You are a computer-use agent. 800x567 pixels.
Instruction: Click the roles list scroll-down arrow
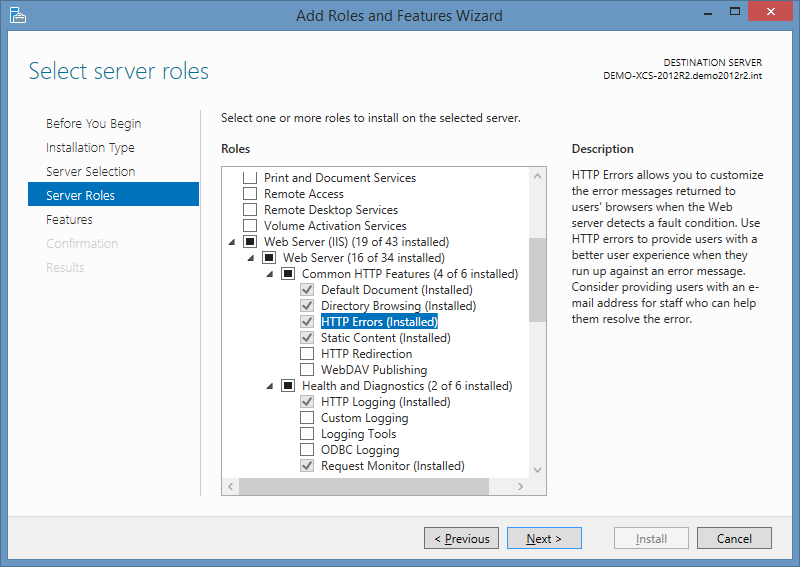click(537, 470)
